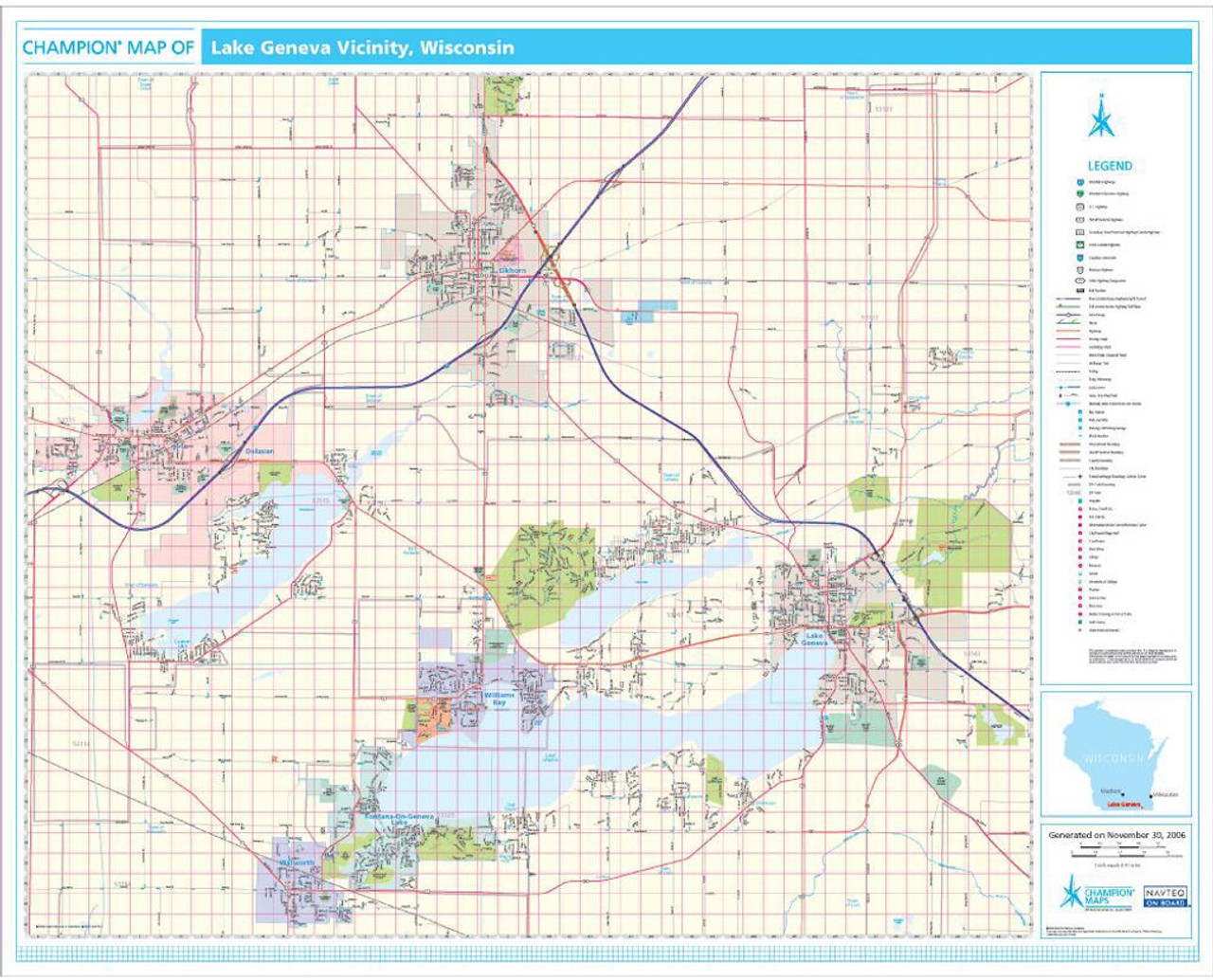Click the red Lake Geneva marker on inset
This screenshot has height=980, width=1213.
click(1124, 805)
